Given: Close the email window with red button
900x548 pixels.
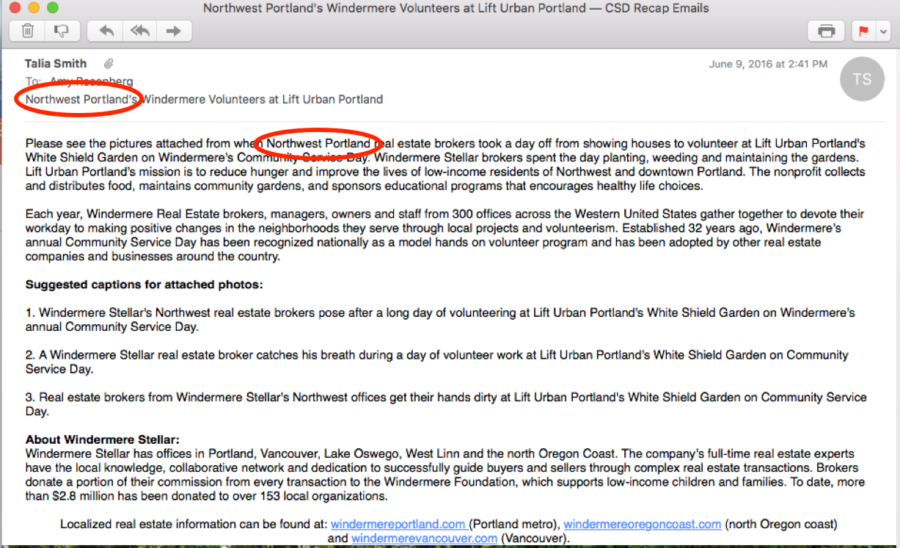Looking at the screenshot, I should click(x=15, y=7).
